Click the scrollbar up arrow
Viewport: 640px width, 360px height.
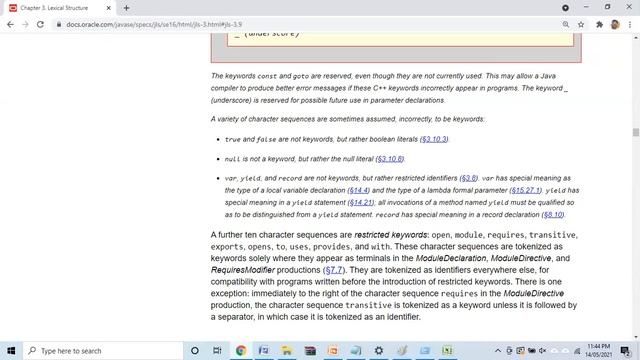pyautogui.click(x=636, y=38)
